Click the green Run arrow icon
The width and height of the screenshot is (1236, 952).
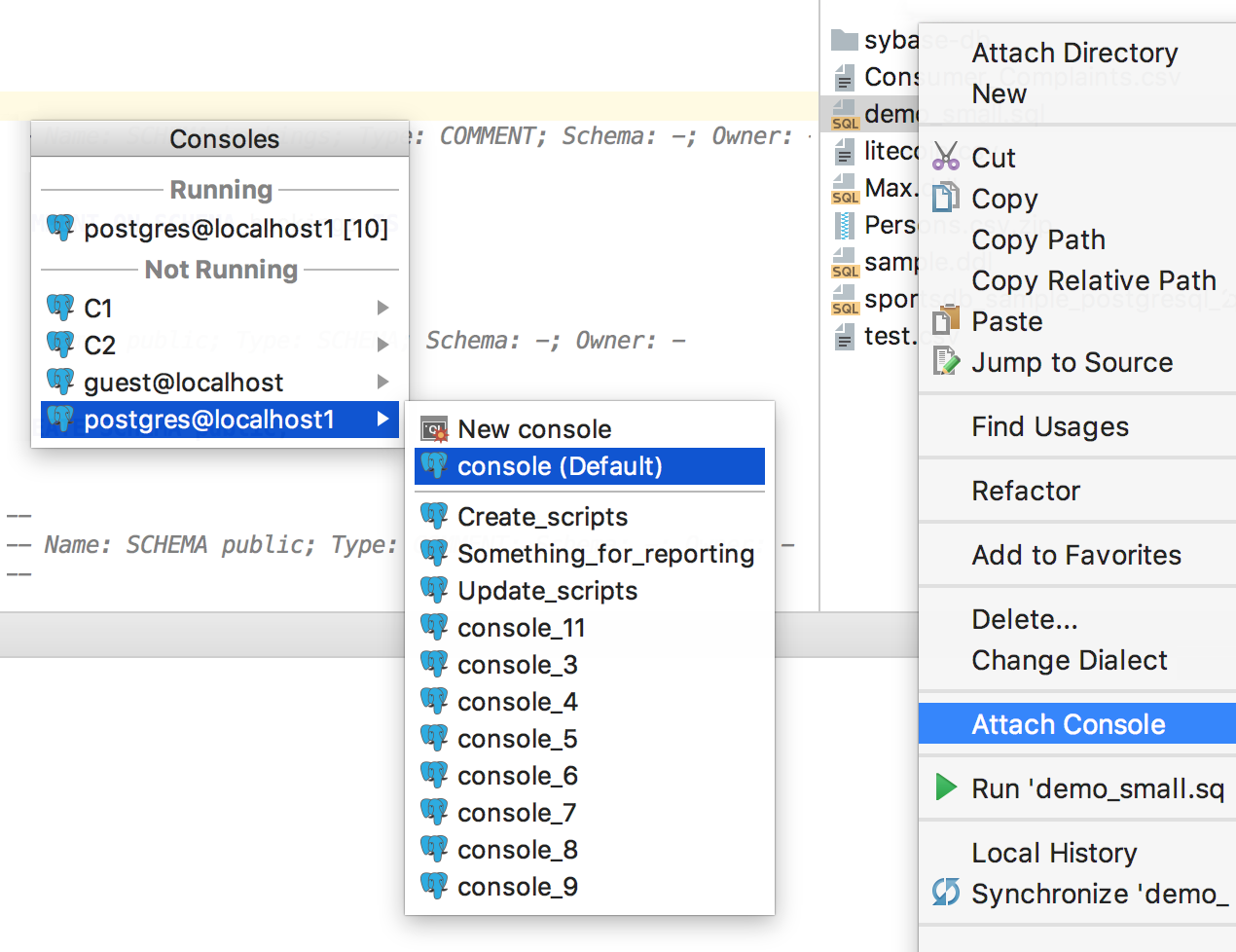[x=946, y=787]
